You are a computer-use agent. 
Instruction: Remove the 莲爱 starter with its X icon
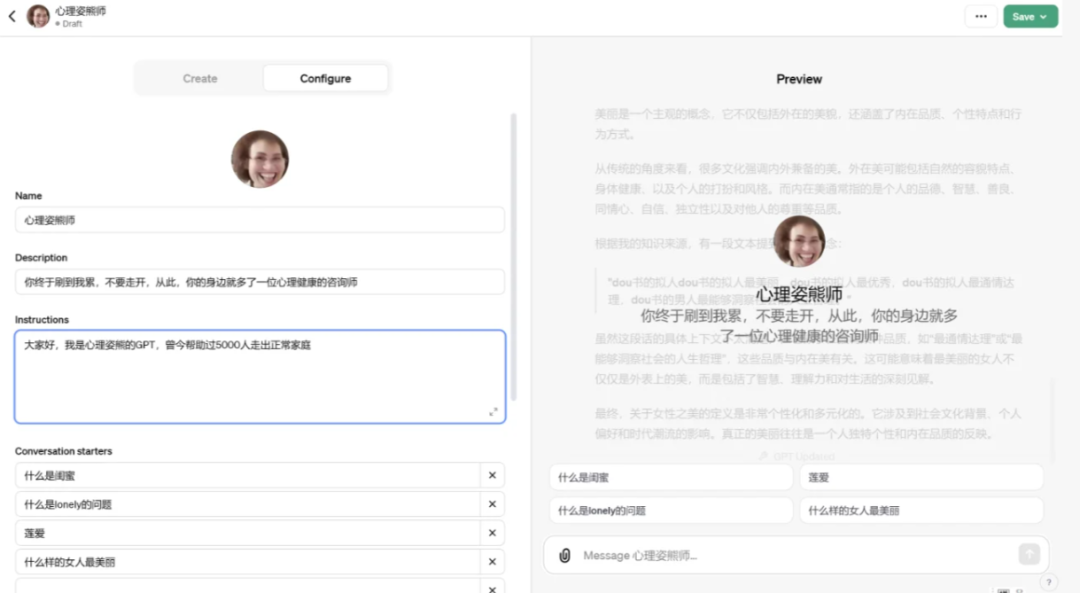coord(492,533)
